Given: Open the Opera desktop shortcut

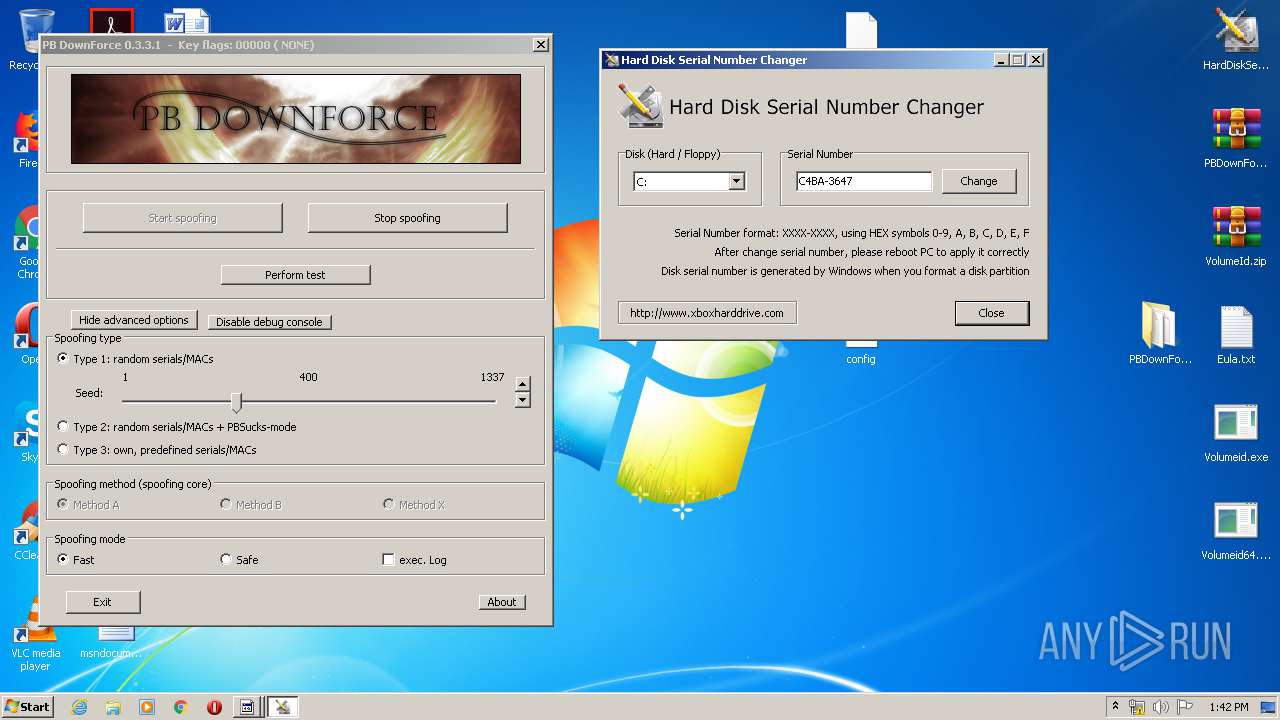Looking at the screenshot, I should (26, 332).
